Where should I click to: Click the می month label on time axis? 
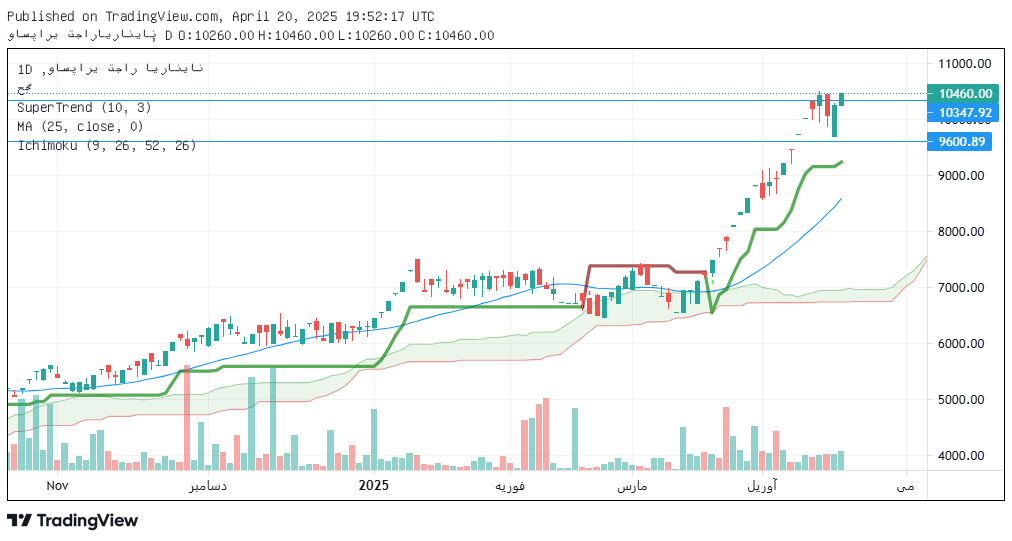905,485
